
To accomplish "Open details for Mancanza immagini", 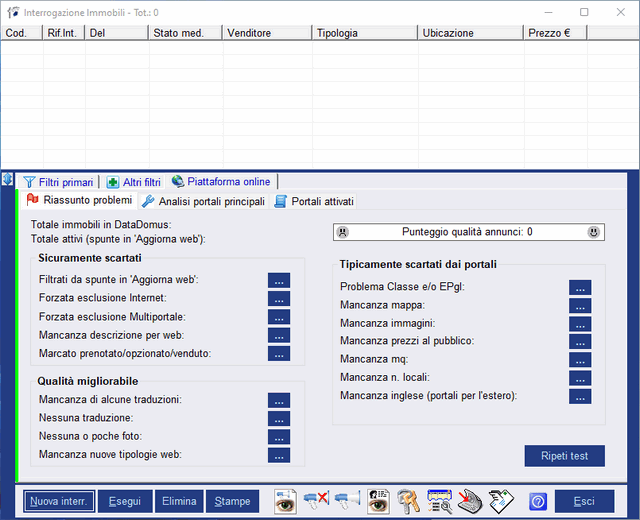I will coord(580,324).
